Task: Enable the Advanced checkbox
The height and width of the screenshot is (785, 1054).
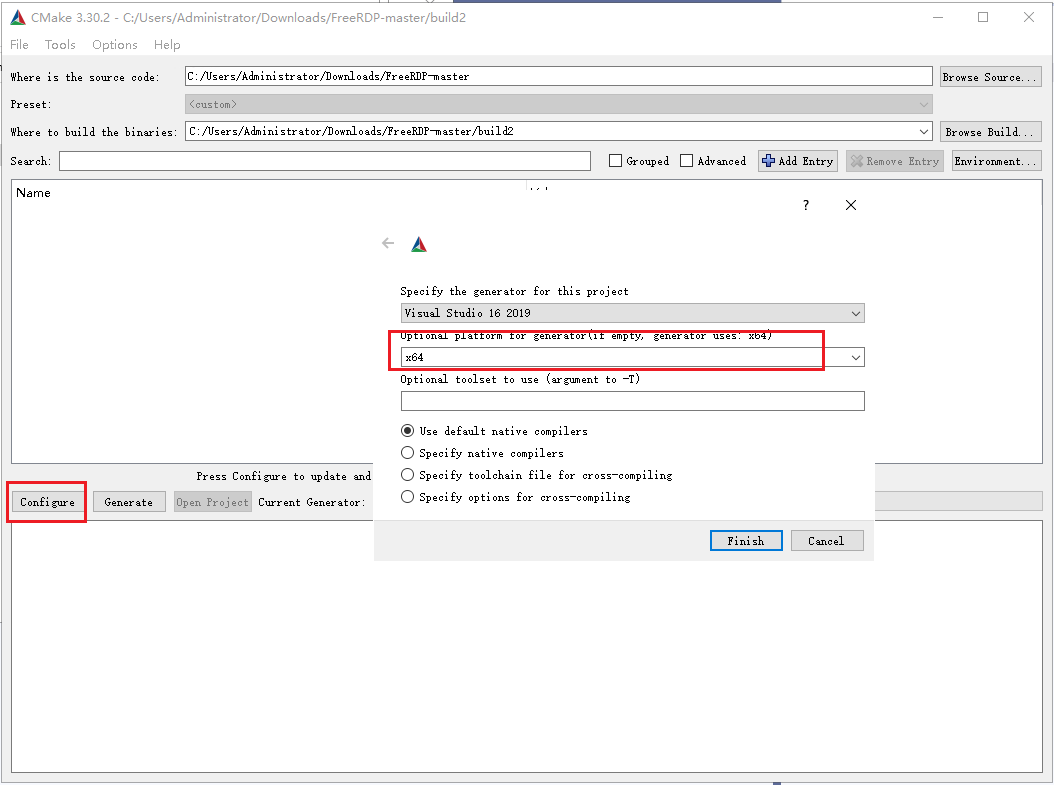Action: click(x=686, y=161)
